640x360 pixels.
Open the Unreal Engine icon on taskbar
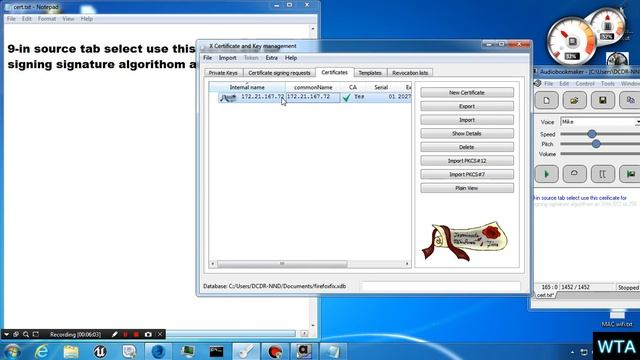click(100, 351)
